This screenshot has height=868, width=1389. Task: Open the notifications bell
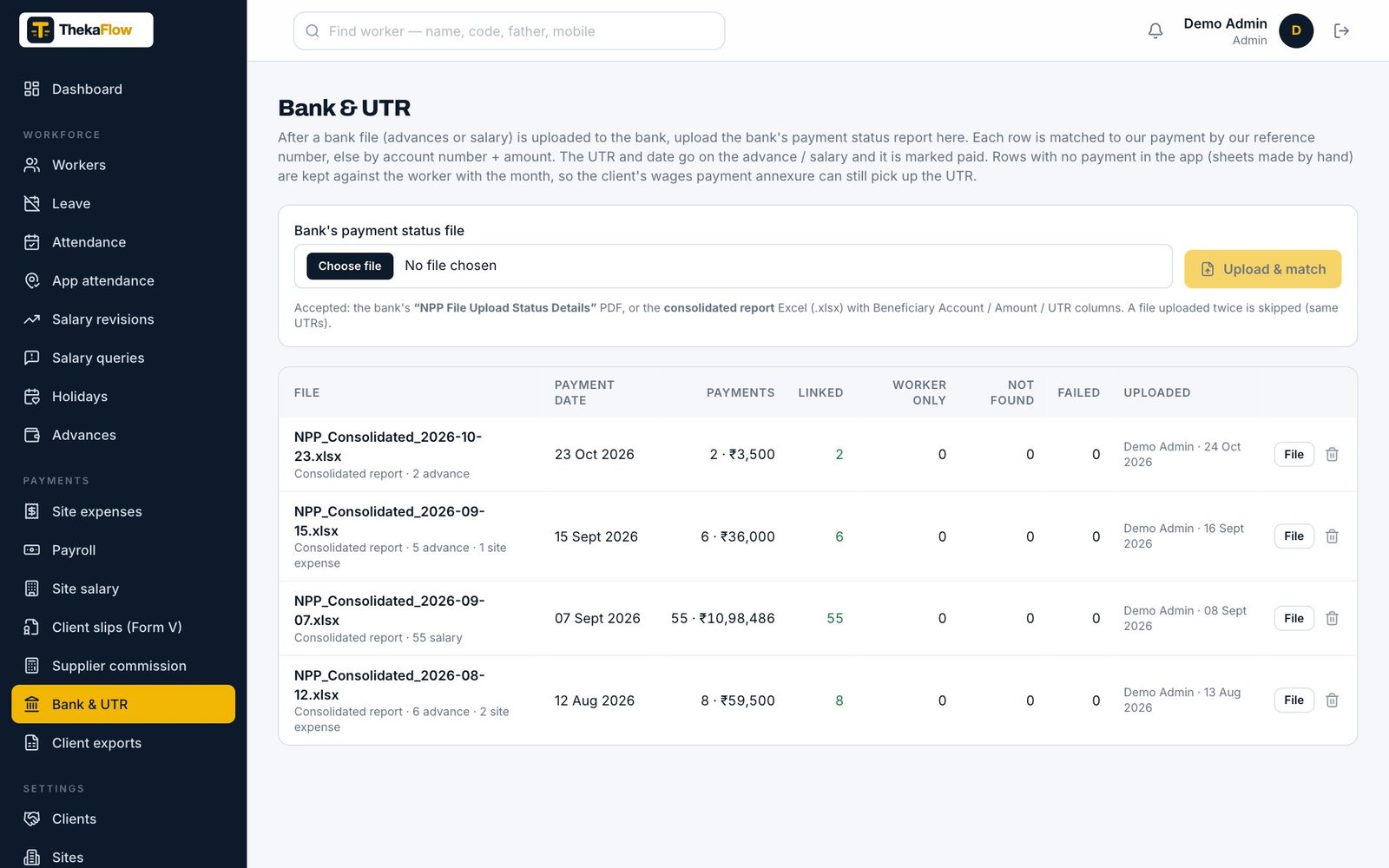tap(1155, 31)
